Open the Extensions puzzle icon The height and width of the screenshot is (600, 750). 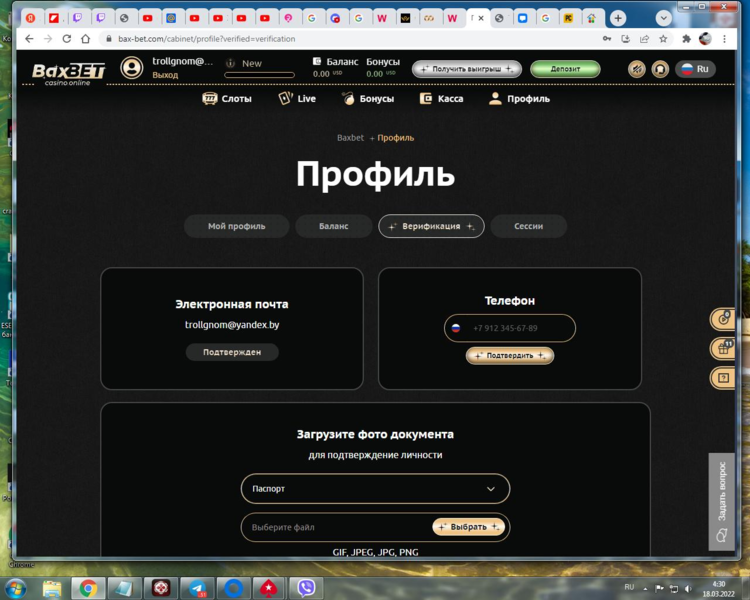(x=686, y=39)
